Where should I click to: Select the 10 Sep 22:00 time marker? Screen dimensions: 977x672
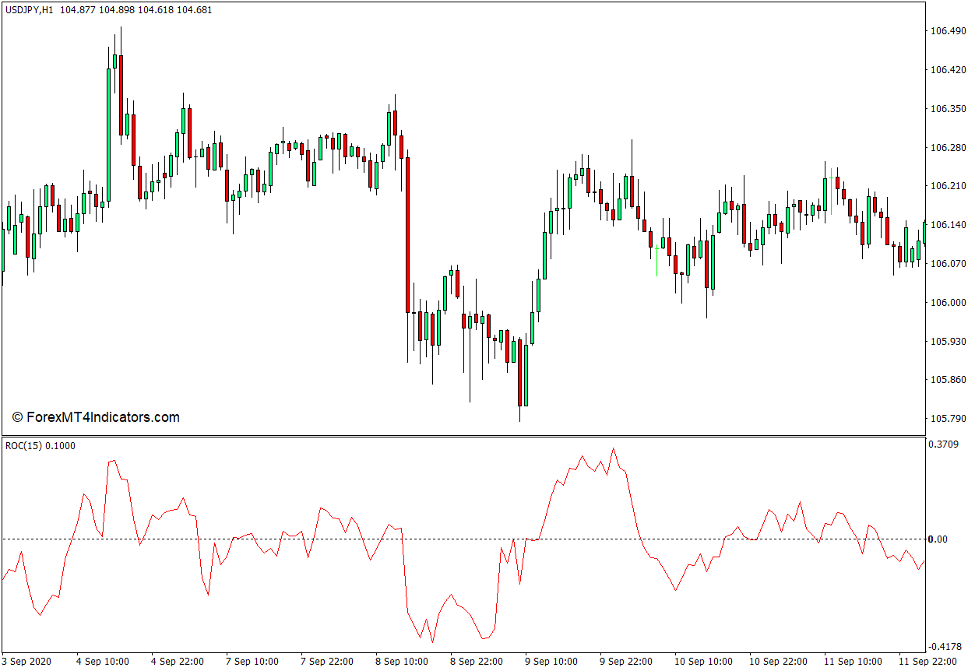point(777,661)
